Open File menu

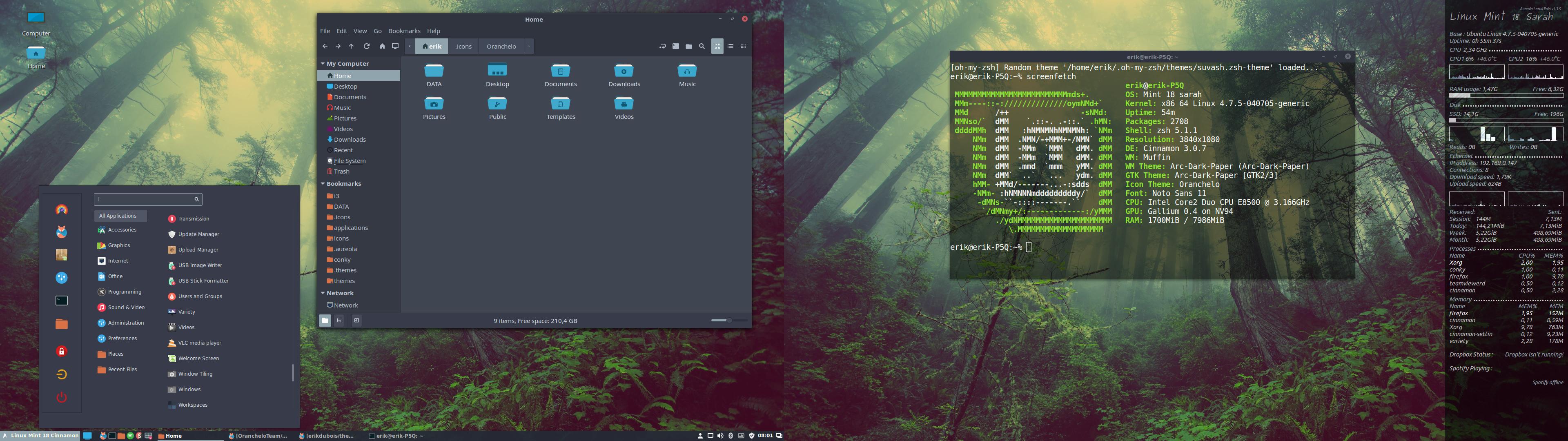pyautogui.click(x=325, y=31)
